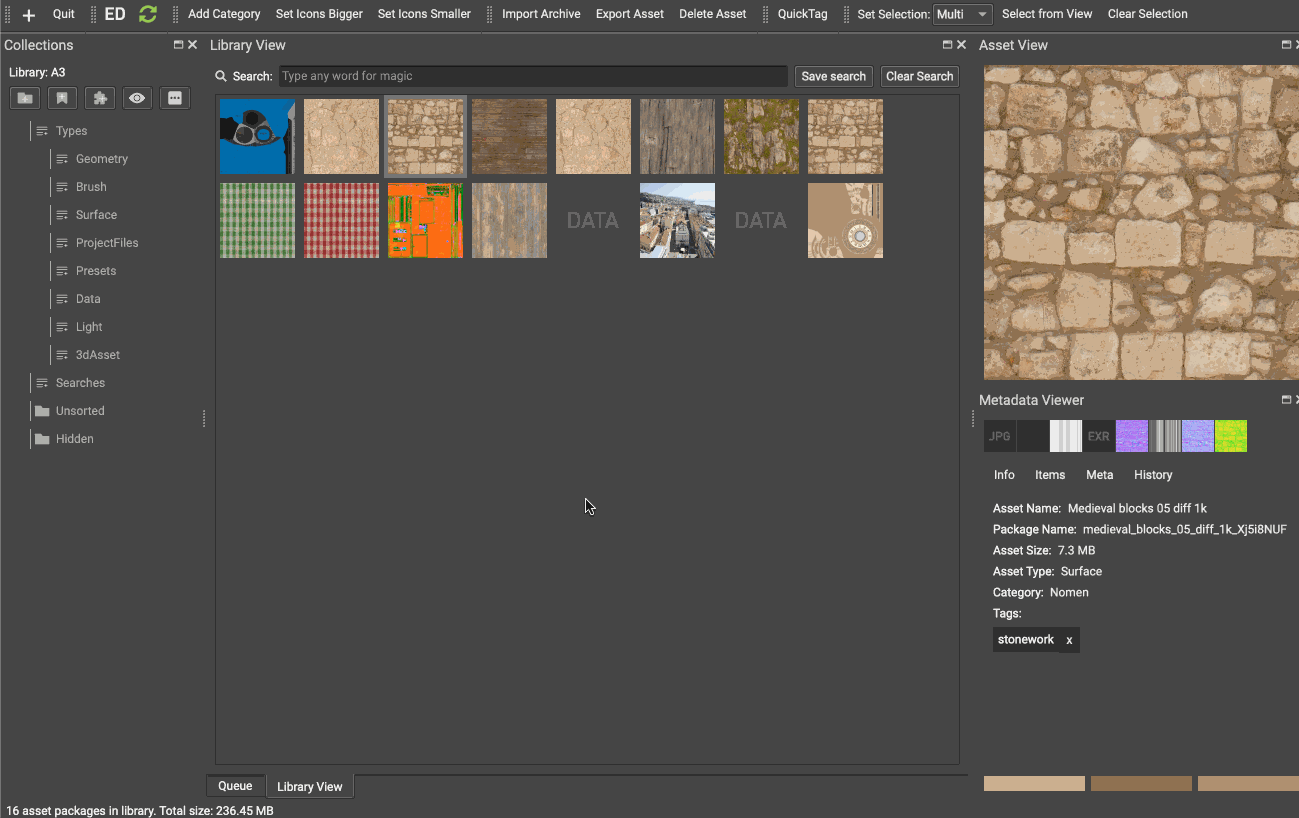Screen dimensions: 1299x818
Task: Open the Set Selection Multi dropdown
Action: 962,14
